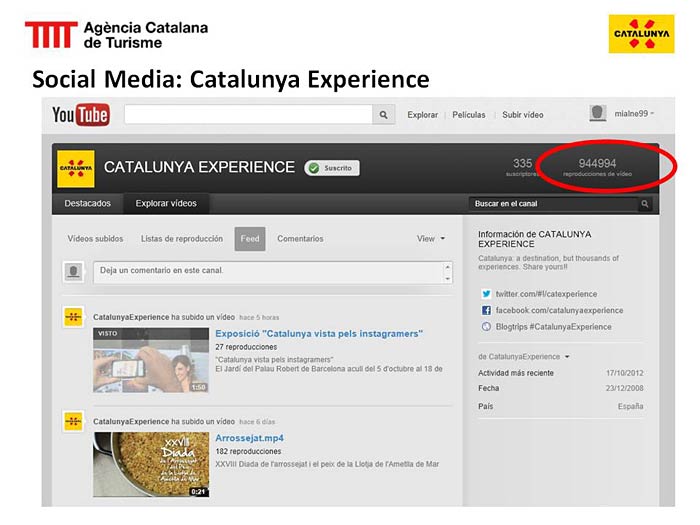Click comment box scroll up arrow
Screen dimensions: 700x525
447,267
